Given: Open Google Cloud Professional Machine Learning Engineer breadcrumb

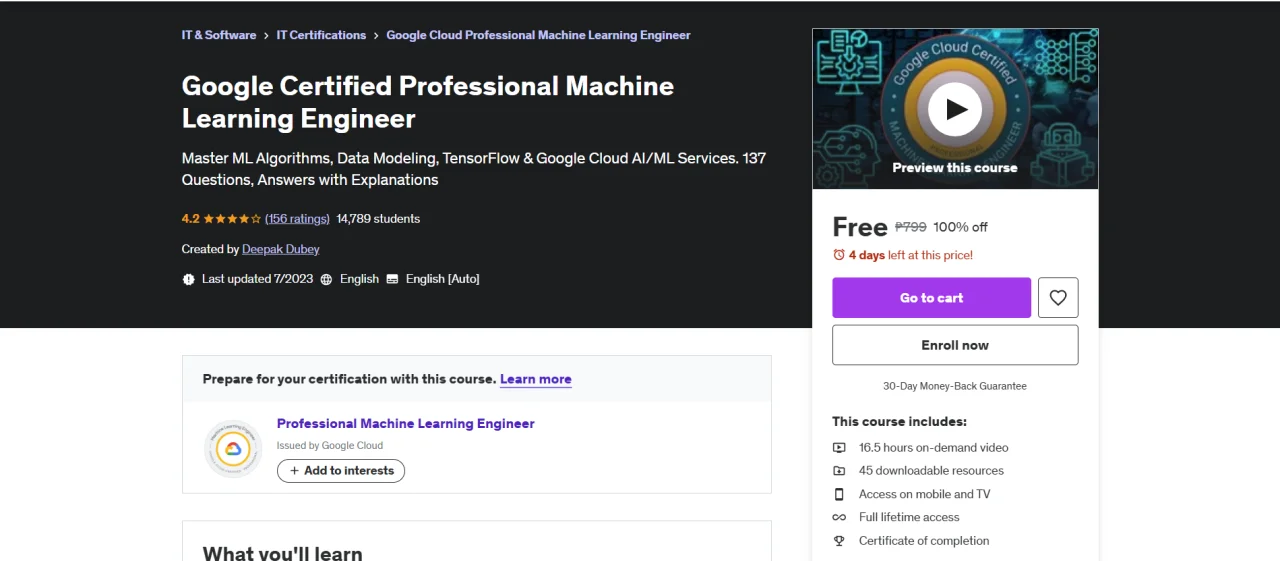Looking at the screenshot, I should click(x=538, y=35).
